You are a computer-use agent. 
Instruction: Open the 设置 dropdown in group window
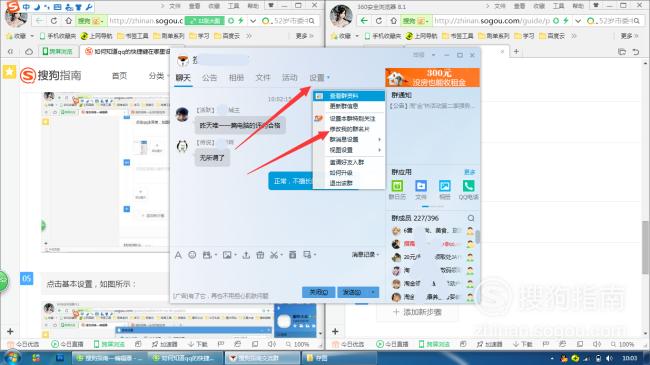(319, 78)
